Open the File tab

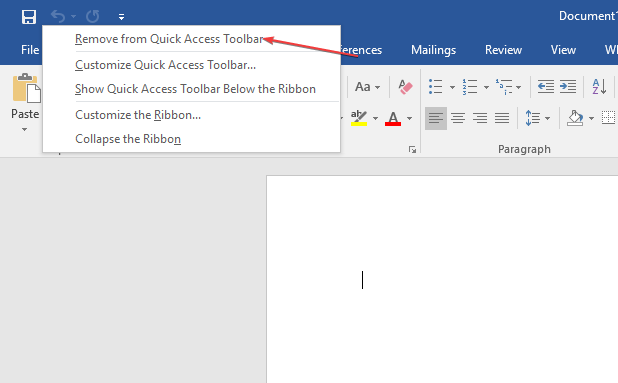pos(30,50)
